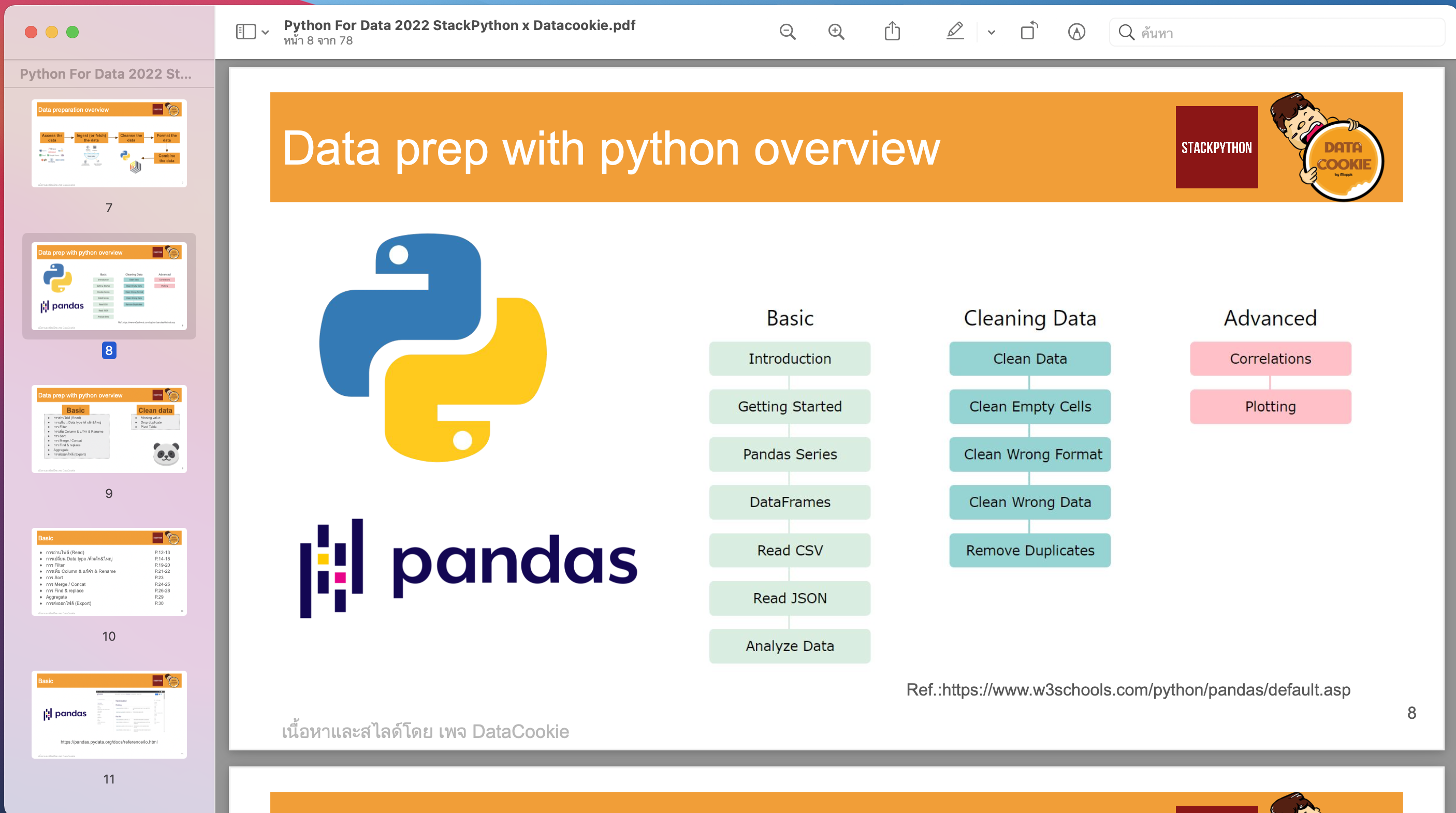Click the page number badge 8
The height and width of the screenshot is (813, 1456).
click(x=109, y=350)
